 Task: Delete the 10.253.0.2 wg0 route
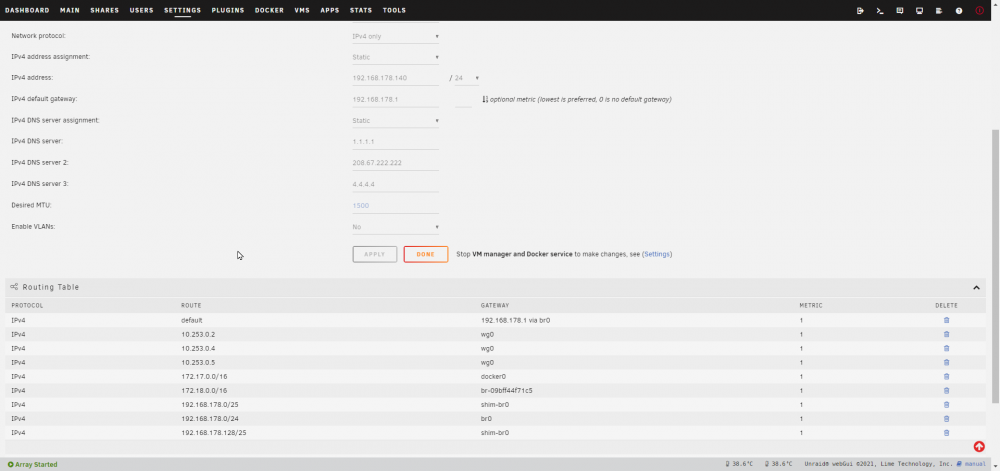coord(946,334)
